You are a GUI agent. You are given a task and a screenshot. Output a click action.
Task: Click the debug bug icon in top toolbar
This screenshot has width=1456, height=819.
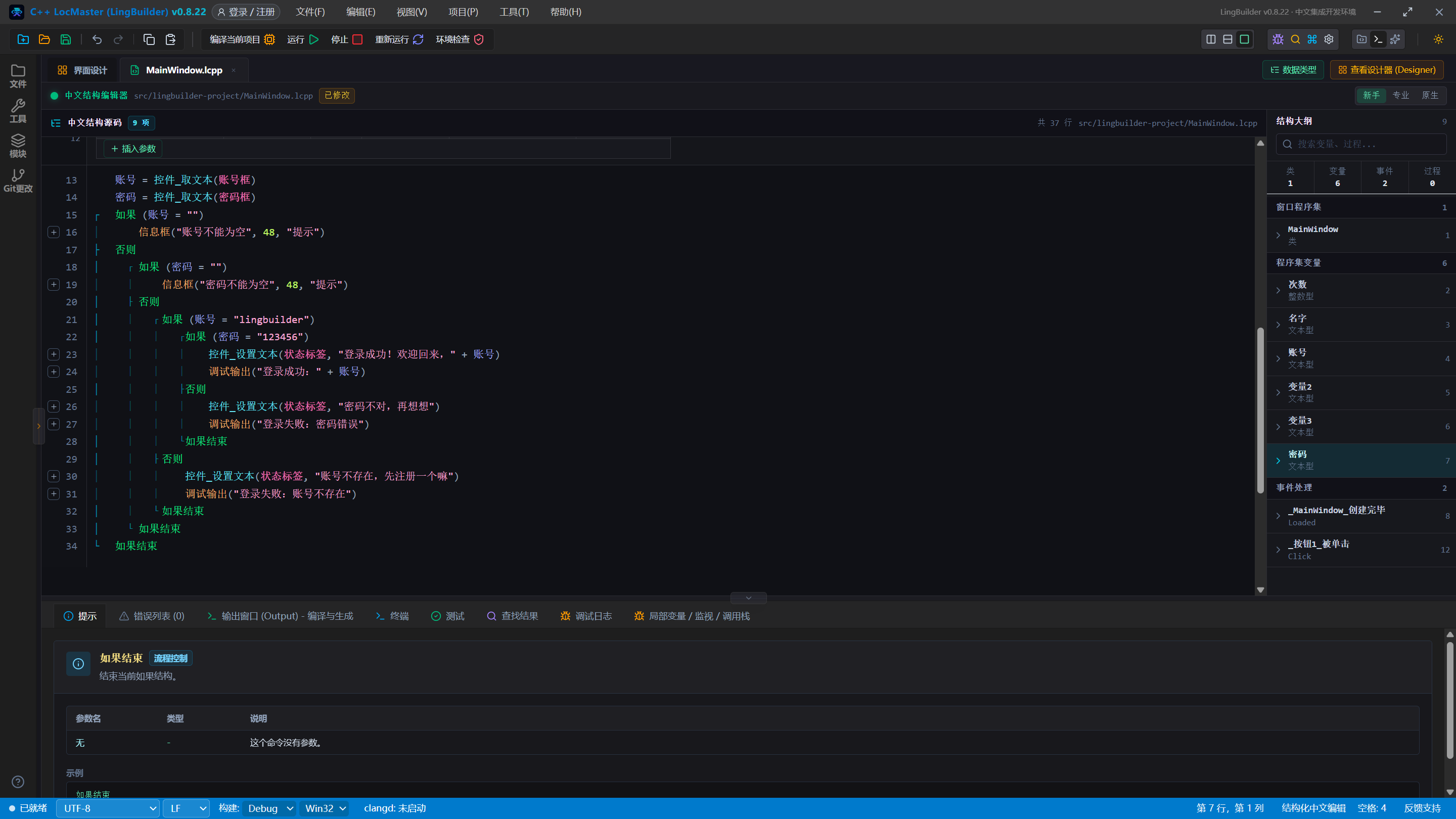point(1278,39)
